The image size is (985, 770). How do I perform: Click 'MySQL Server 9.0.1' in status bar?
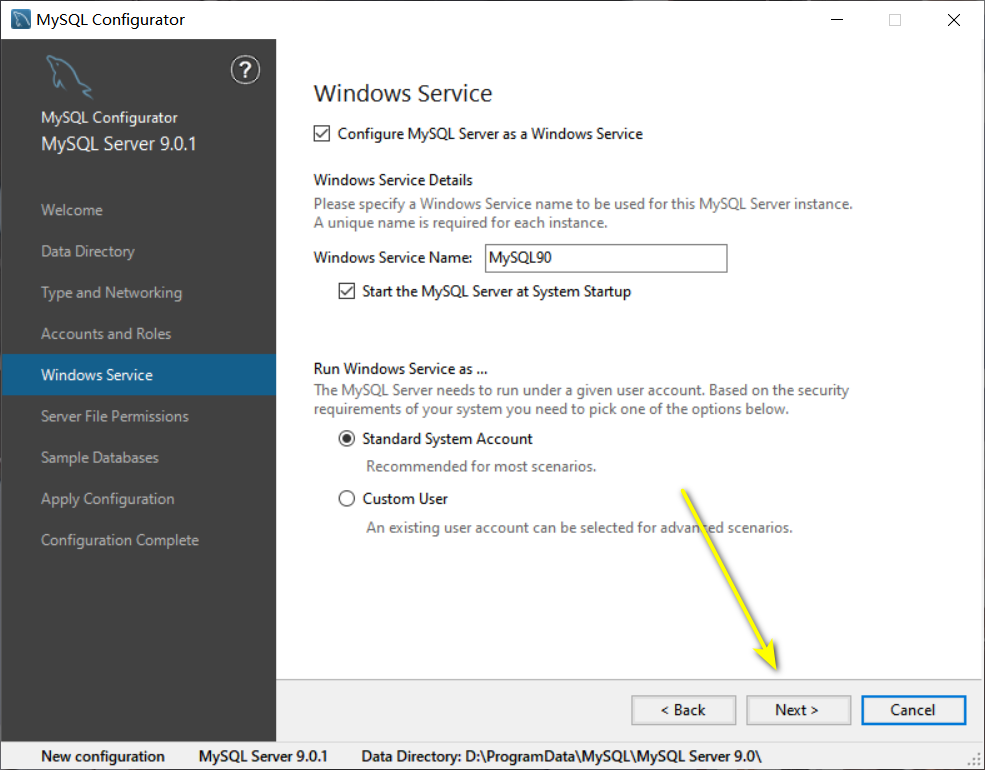(x=263, y=756)
